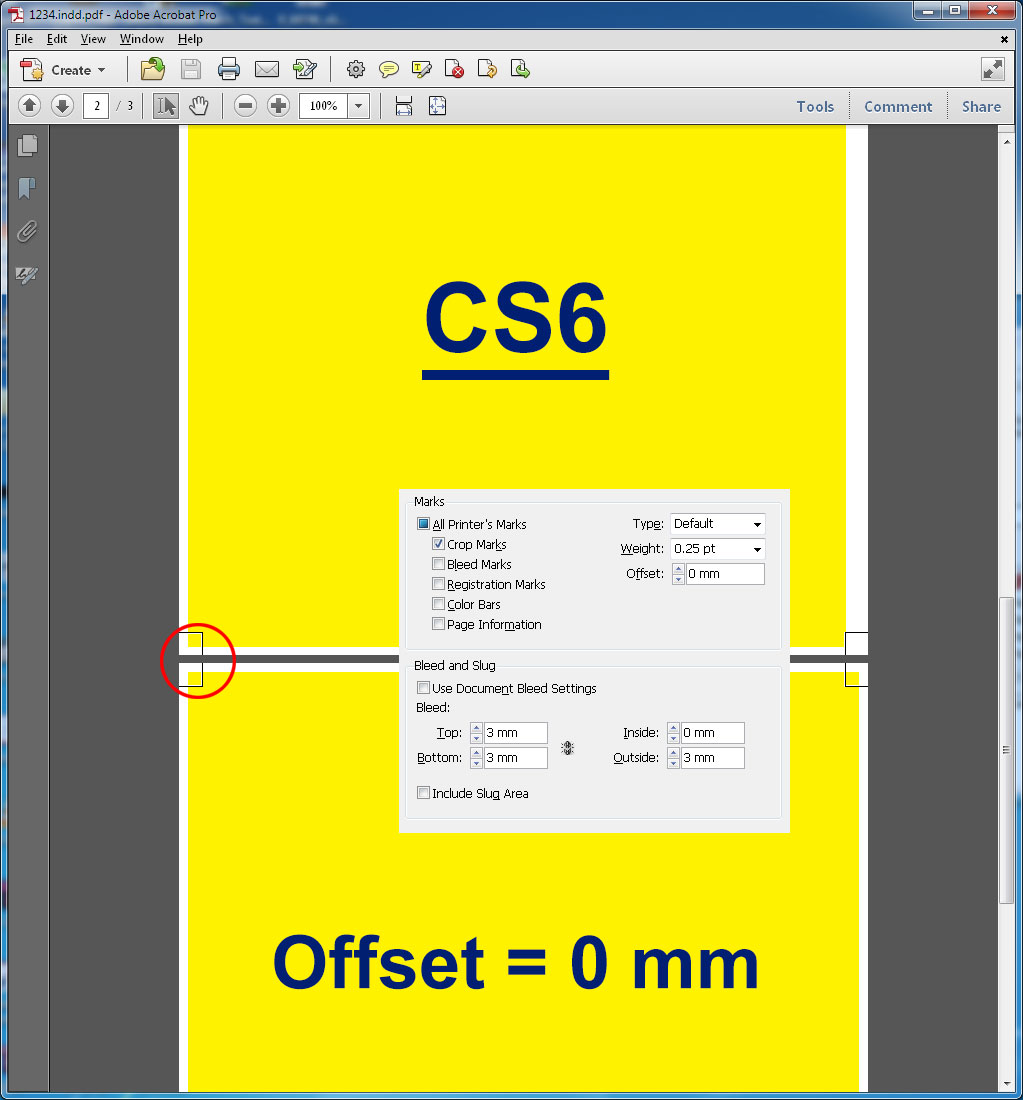Screen dimensions: 1023x1100
Task: Click the scrollbar down arrow
Action: pos(1006,1085)
